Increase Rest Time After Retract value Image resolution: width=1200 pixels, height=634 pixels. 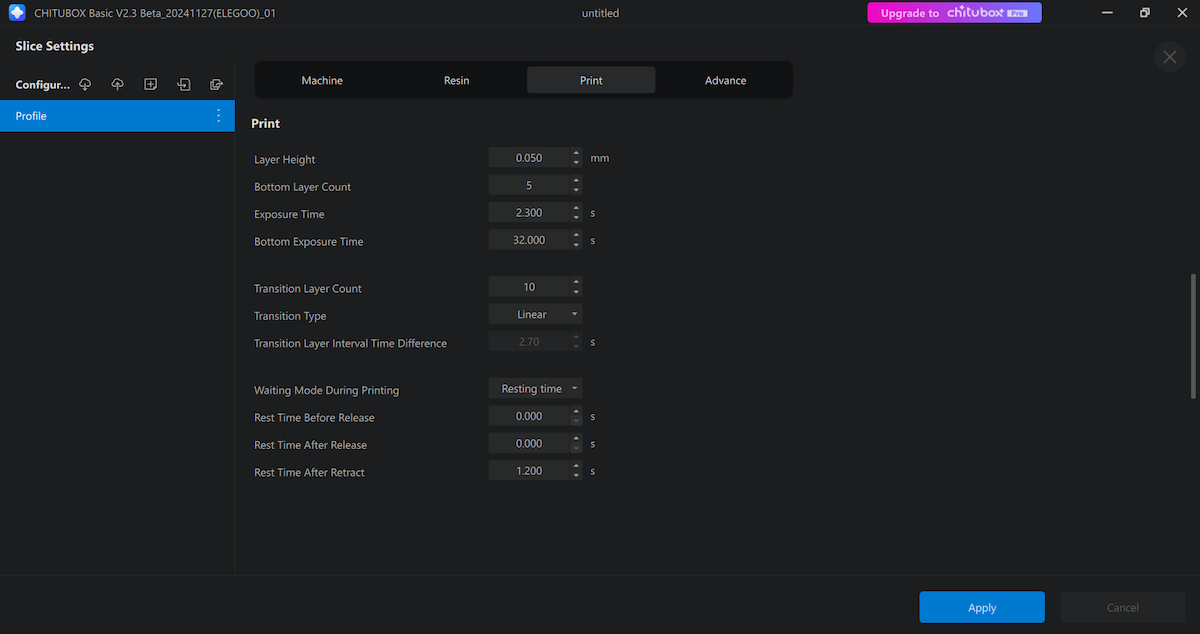576,465
